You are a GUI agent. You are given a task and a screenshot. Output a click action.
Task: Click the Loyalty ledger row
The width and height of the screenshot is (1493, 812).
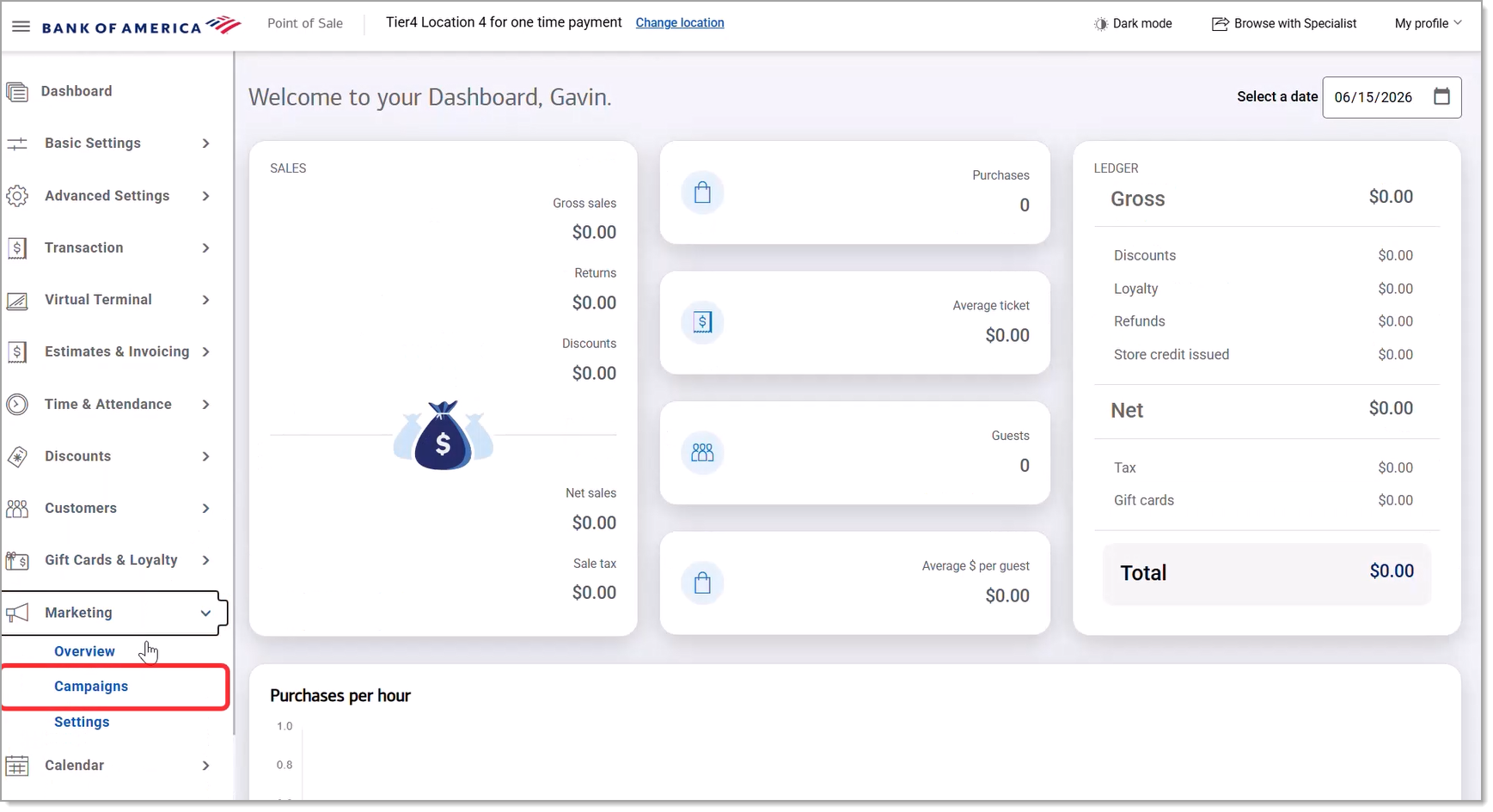pyautogui.click(x=1264, y=289)
